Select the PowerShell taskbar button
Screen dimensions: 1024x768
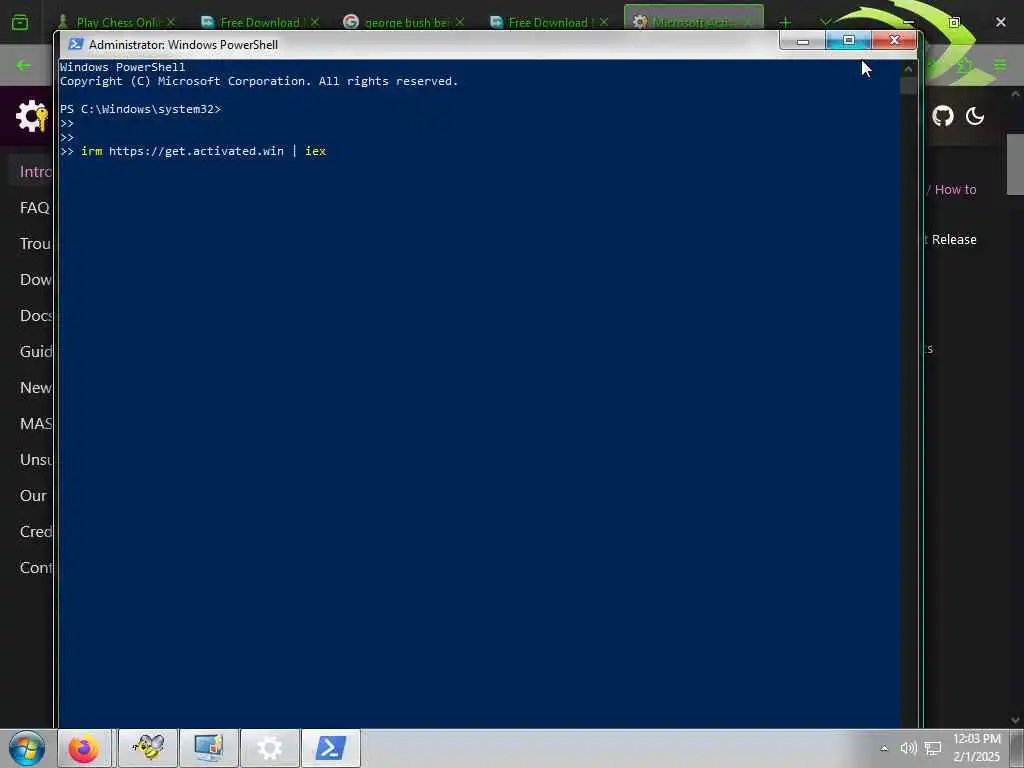tap(331, 748)
